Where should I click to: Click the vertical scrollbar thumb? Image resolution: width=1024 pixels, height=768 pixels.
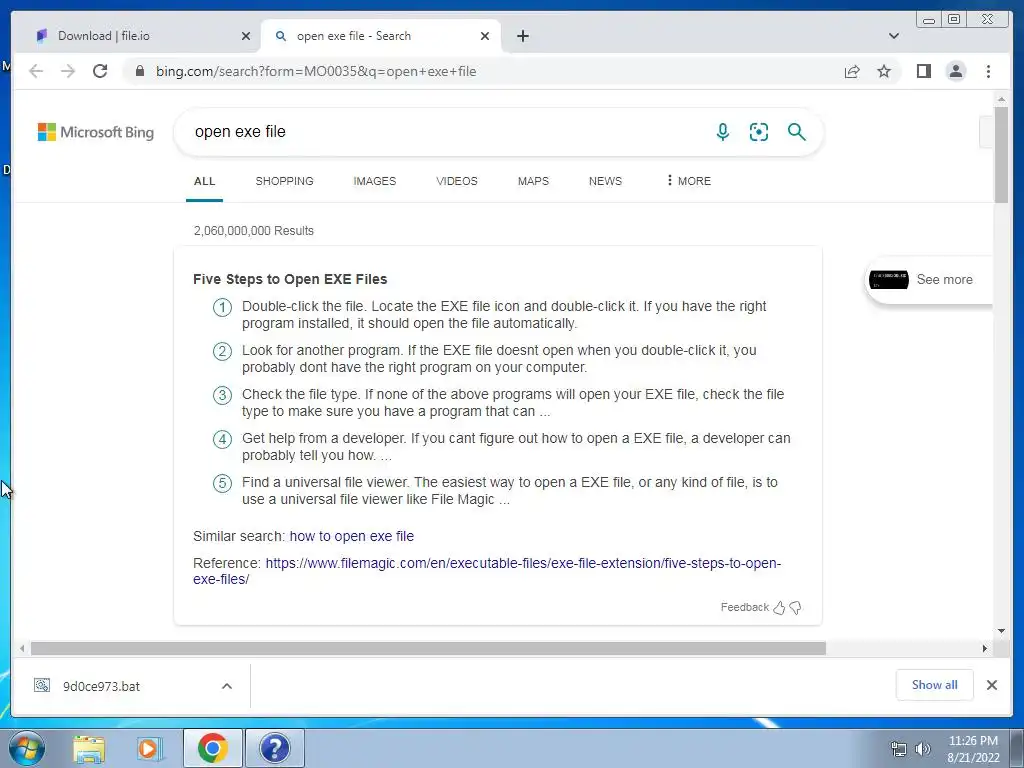(x=1001, y=154)
